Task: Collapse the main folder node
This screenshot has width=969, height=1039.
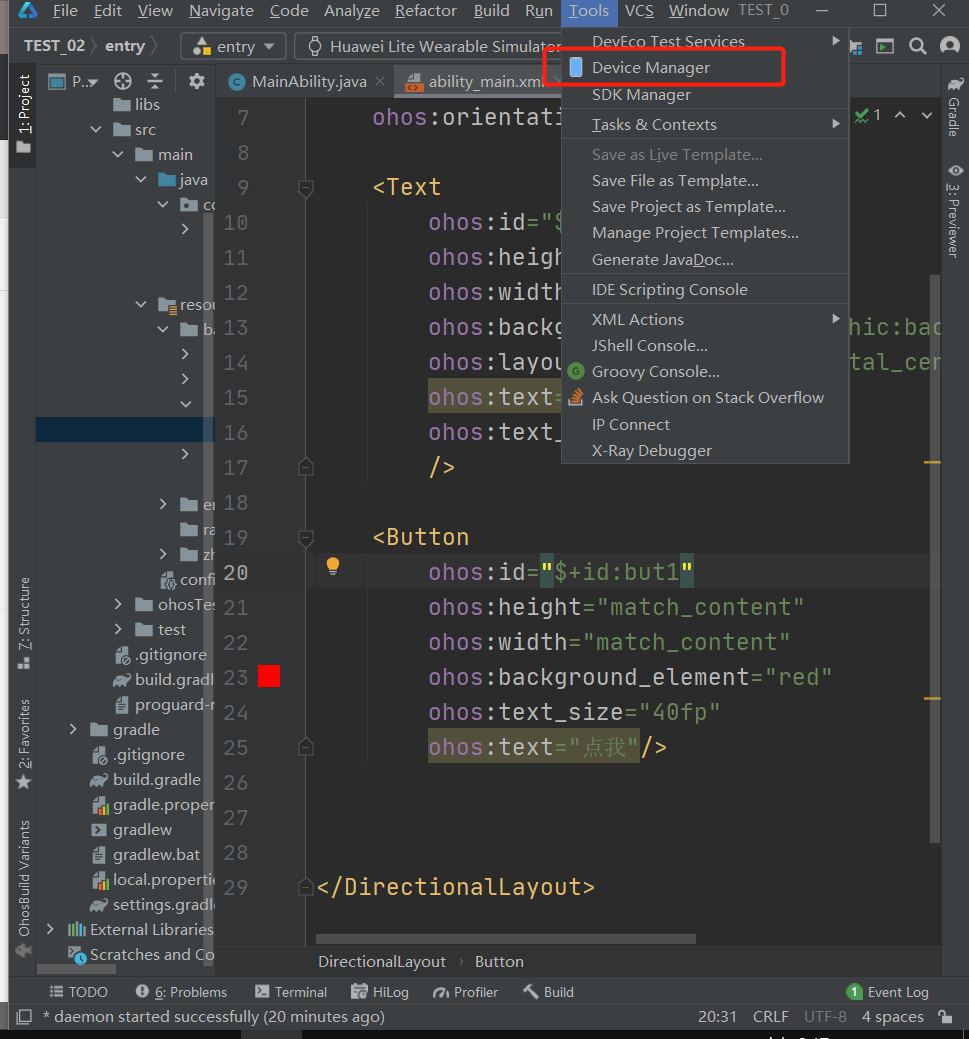Action: tap(118, 154)
